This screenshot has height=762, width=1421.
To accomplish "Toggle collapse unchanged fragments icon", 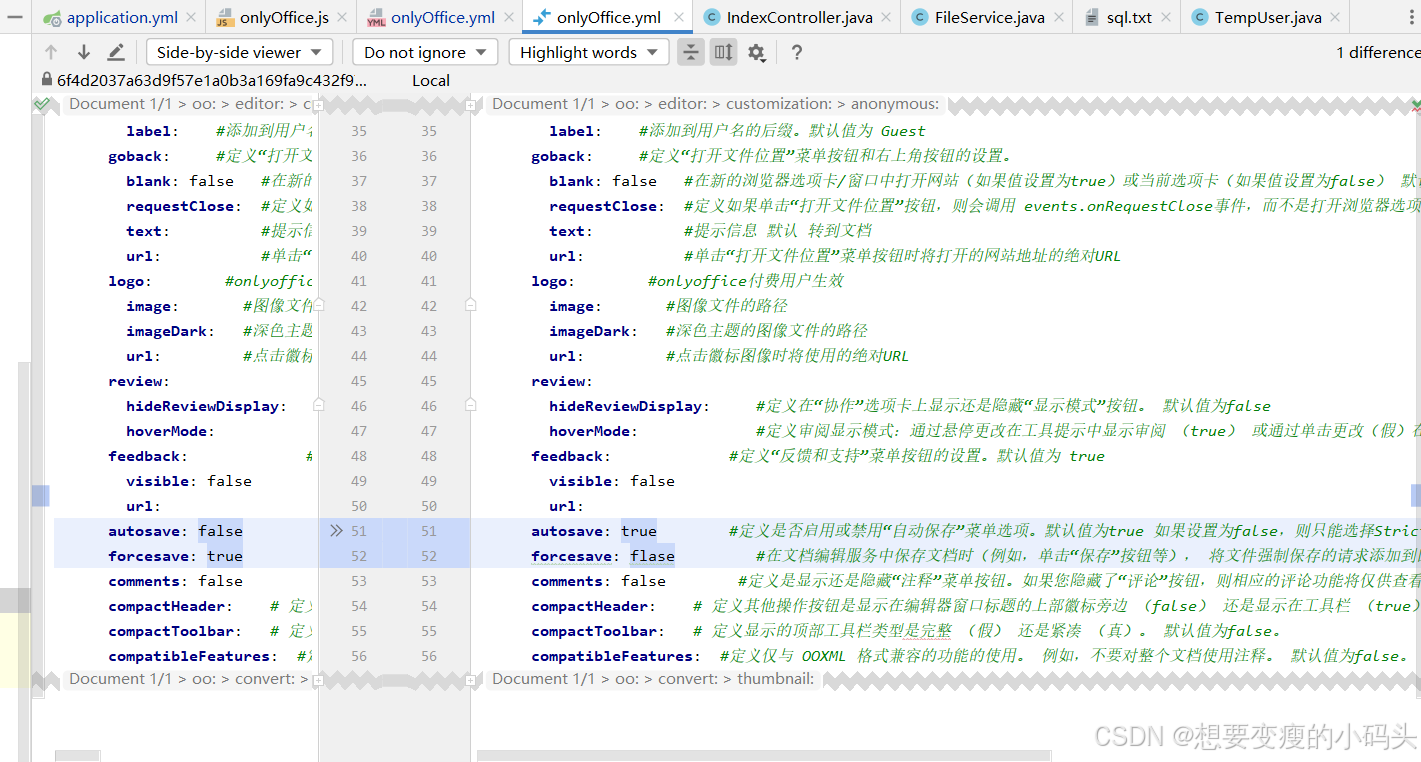I will [x=690, y=52].
